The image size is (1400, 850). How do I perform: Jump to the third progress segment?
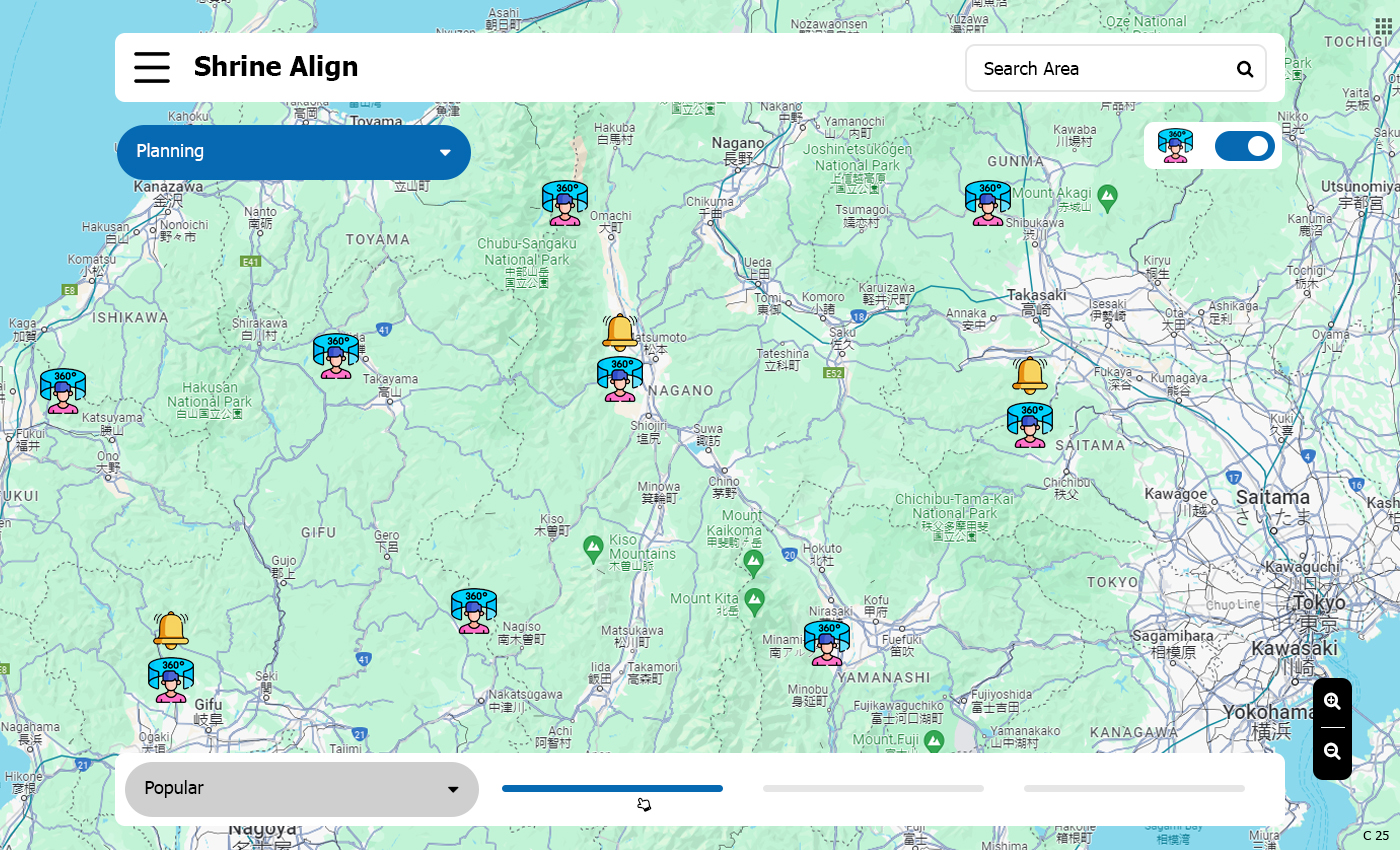click(x=1134, y=789)
